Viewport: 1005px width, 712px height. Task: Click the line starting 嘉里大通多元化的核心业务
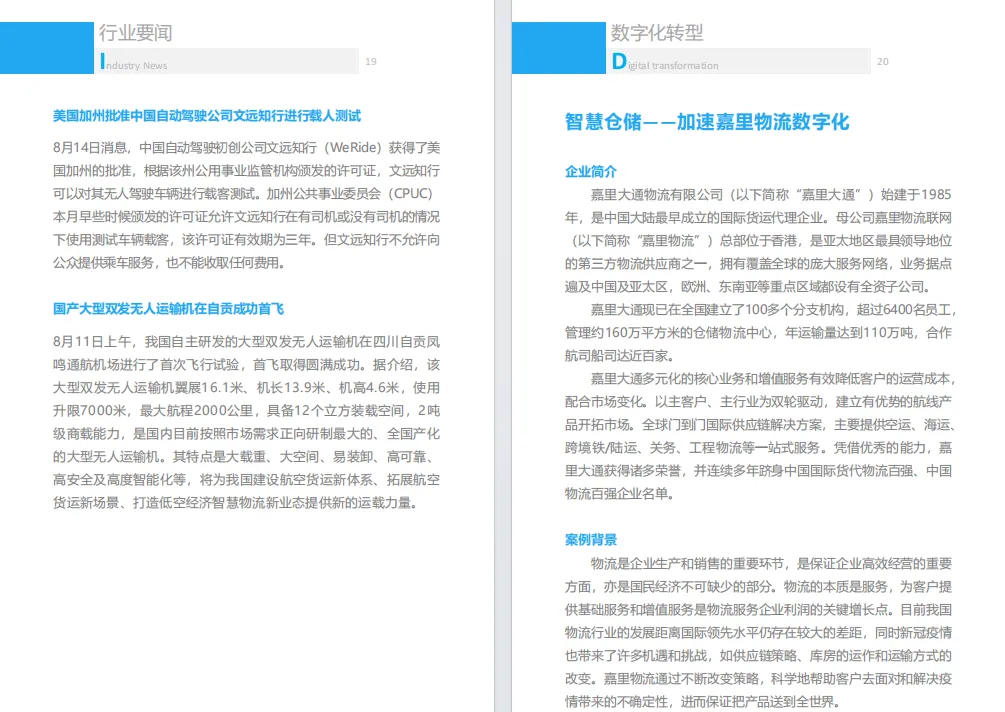[x=773, y=379]
